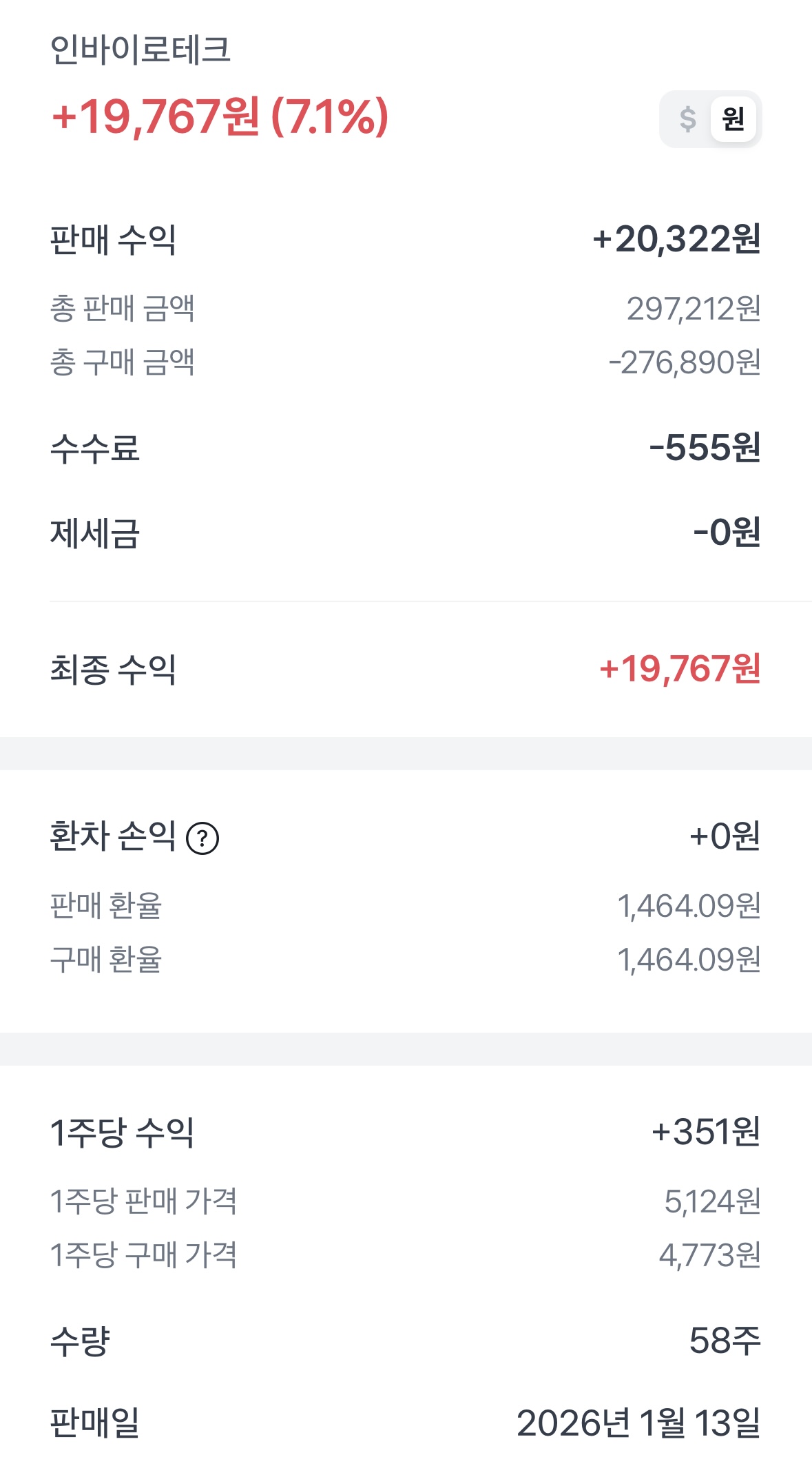The image size is (812, 1477).
Task: Select the 구매 환율 label
Action: [106, 960]
